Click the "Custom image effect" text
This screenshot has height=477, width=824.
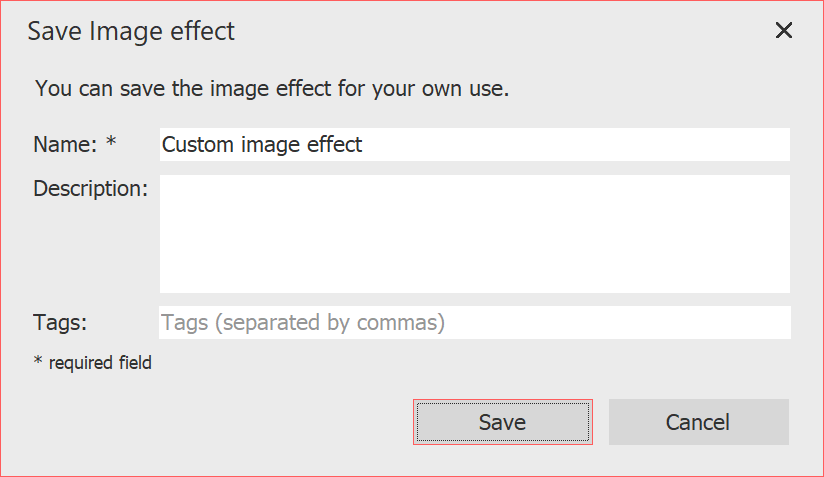pyautogui.click(x=262, y=145)
